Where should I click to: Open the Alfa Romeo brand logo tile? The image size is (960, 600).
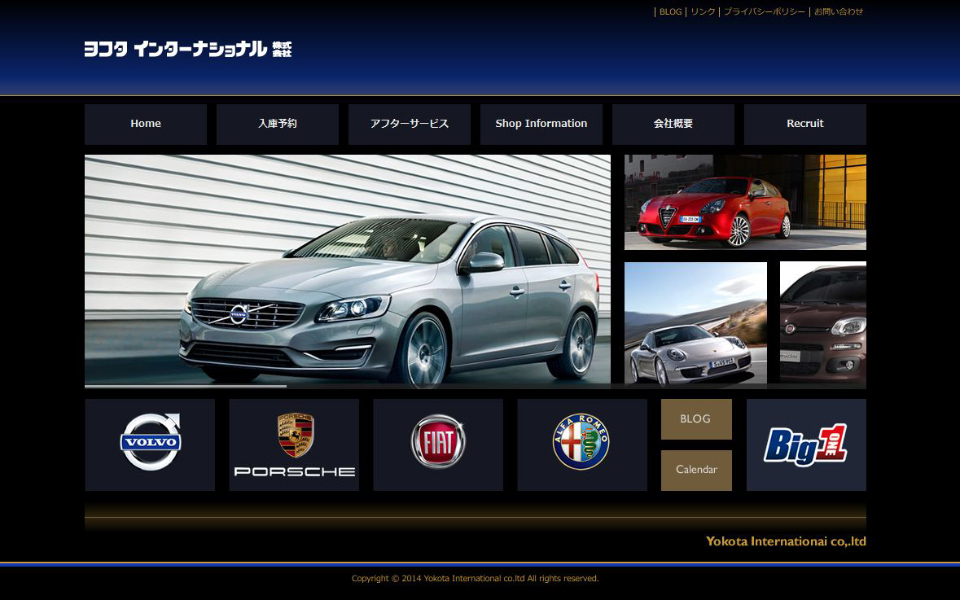(x=582, y=444)
